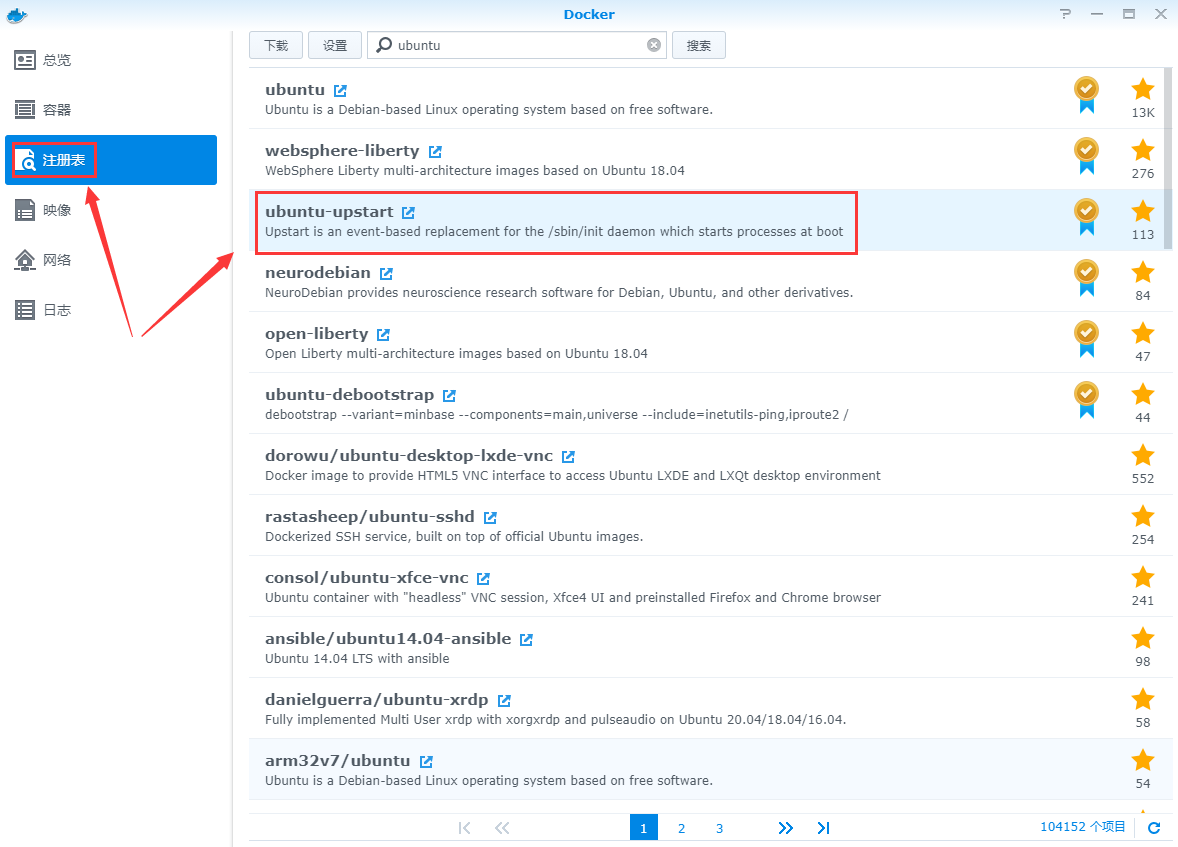Click external link icon next to websphere-liberty

click(435, 152)
